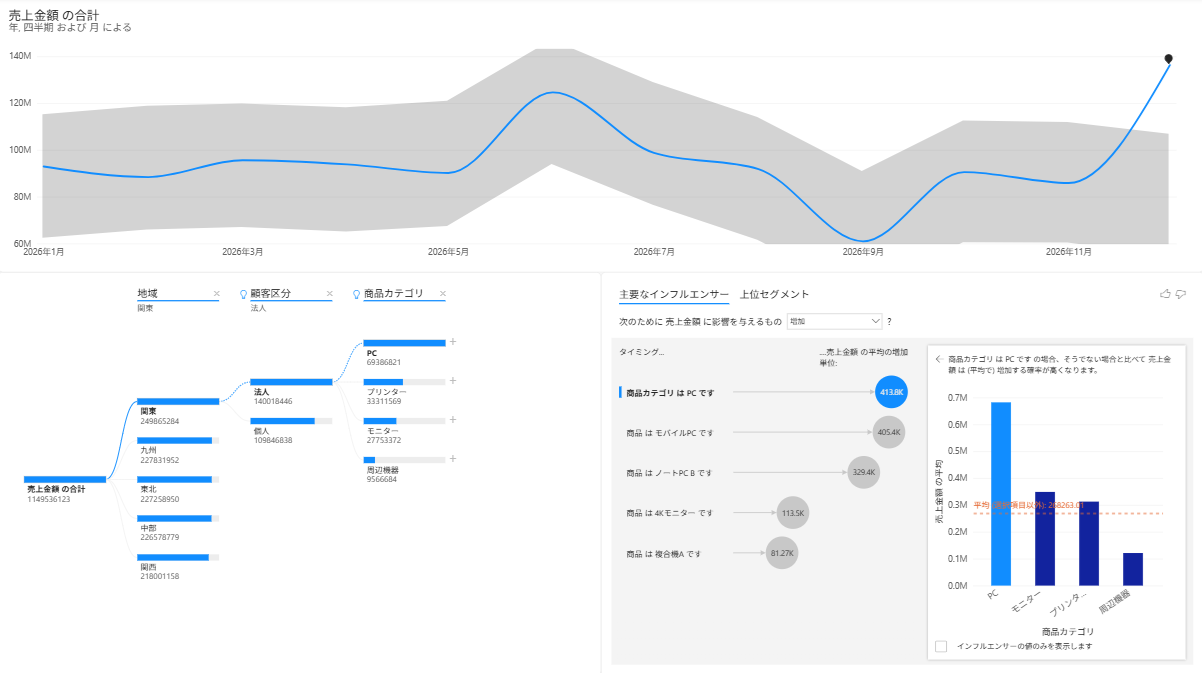The height and width of the screenshot is (673, 1202).
Task: Click the question mark help icon
Action: click(889, 321)
